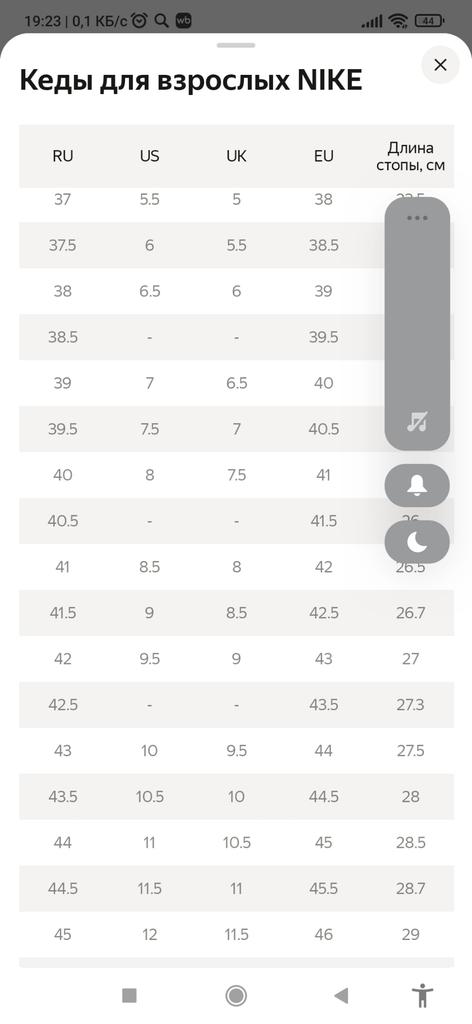Tap the wb app notification icon
Screen dimensions: 472x1024
(183, 21)
